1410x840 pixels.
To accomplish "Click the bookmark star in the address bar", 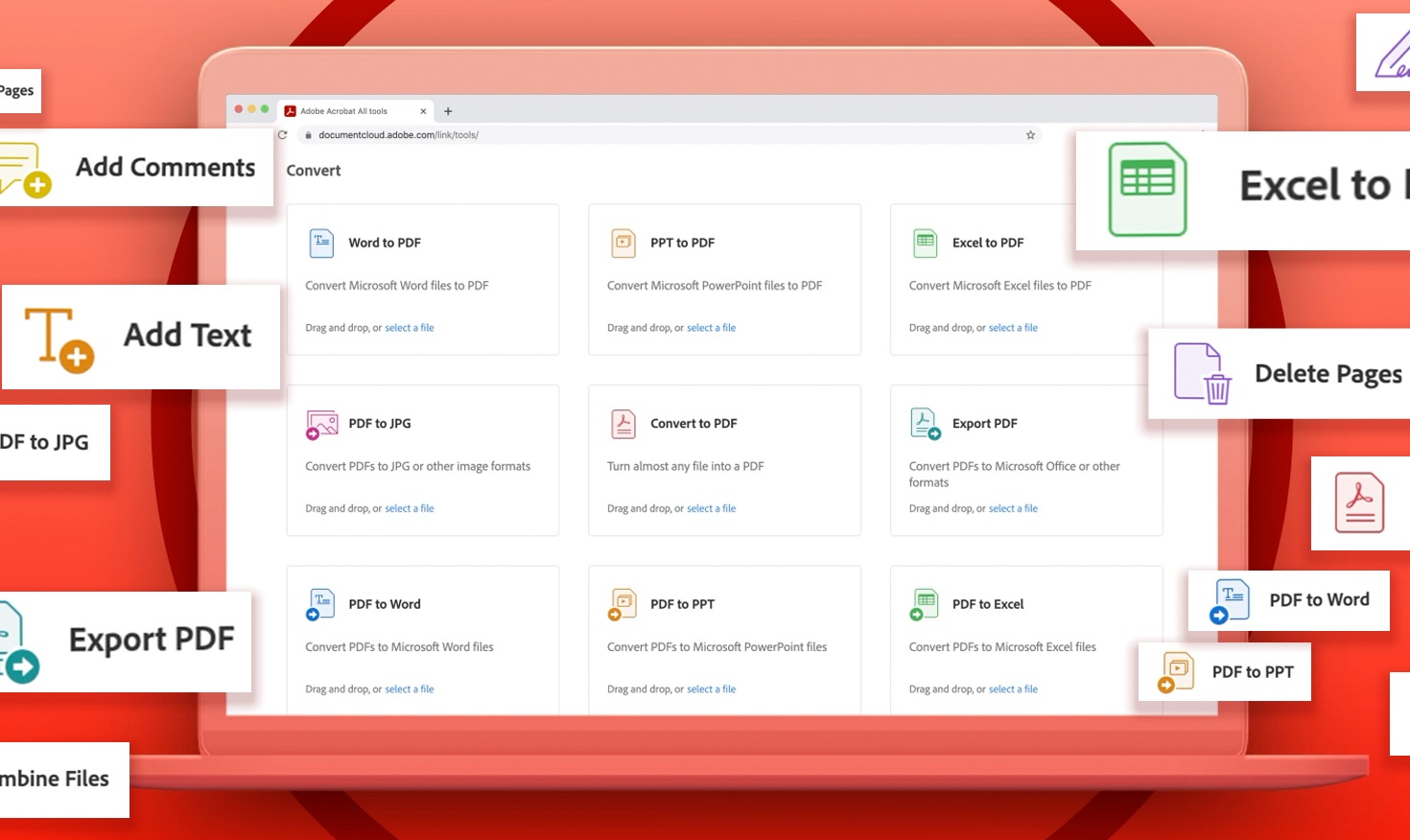I will tap(1030, 135).
